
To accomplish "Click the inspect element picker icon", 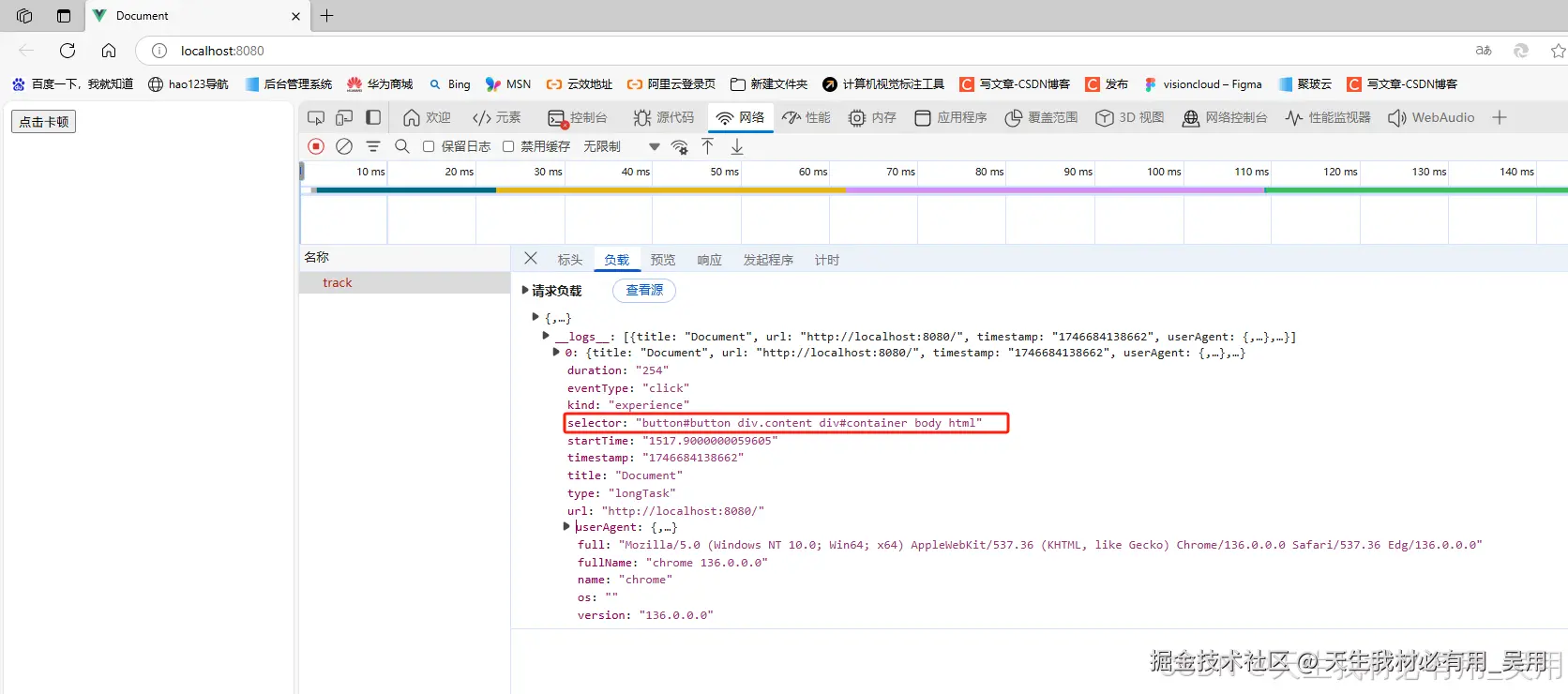I will pos(316,118).
